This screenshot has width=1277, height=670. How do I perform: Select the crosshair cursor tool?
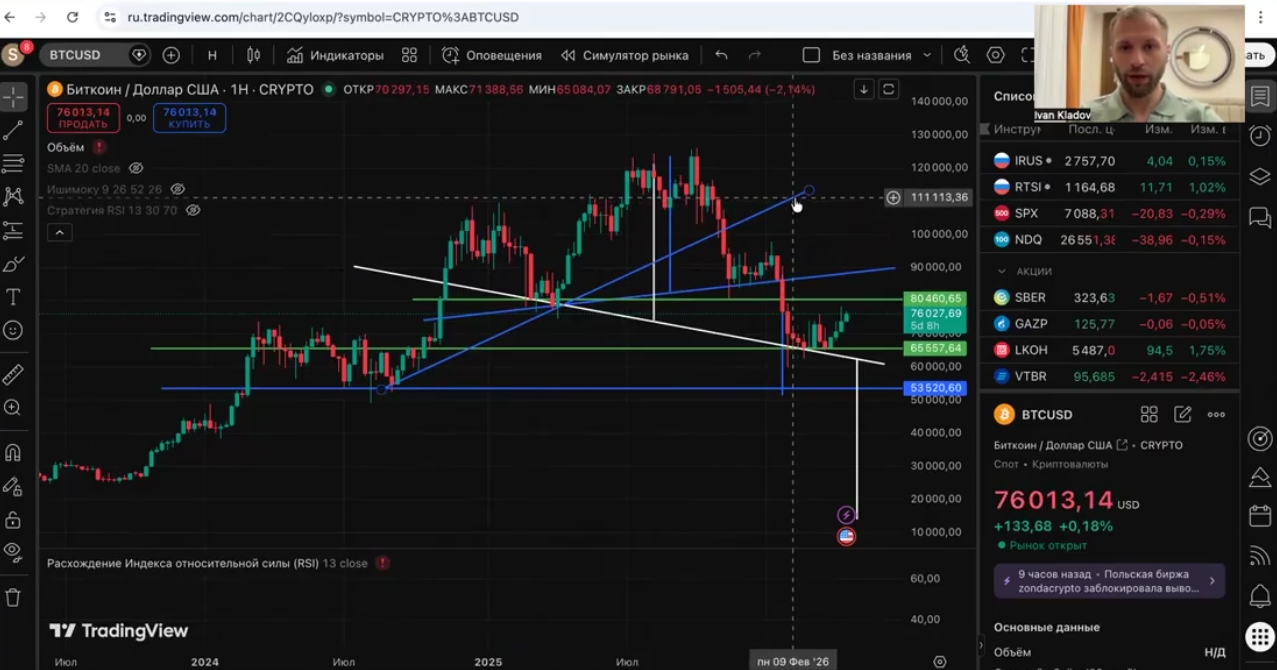pos(13,97)
